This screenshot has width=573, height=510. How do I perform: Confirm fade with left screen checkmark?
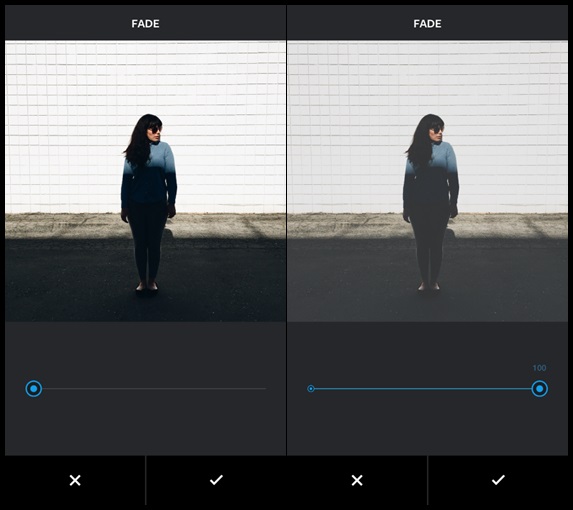point(216,480)
